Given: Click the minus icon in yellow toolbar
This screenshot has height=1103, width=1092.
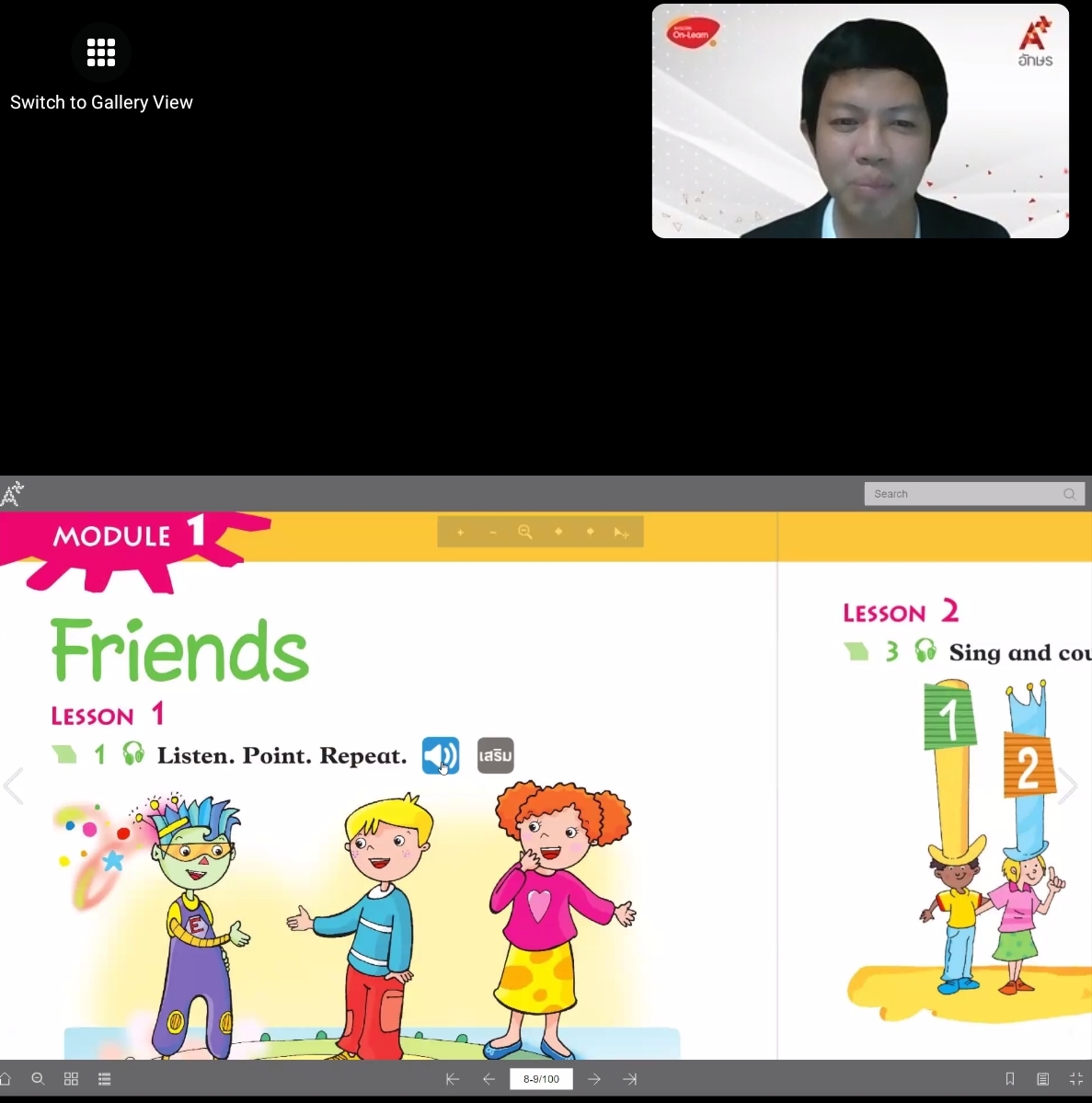Looking at the screenshot, I should (x=492, y=533).
